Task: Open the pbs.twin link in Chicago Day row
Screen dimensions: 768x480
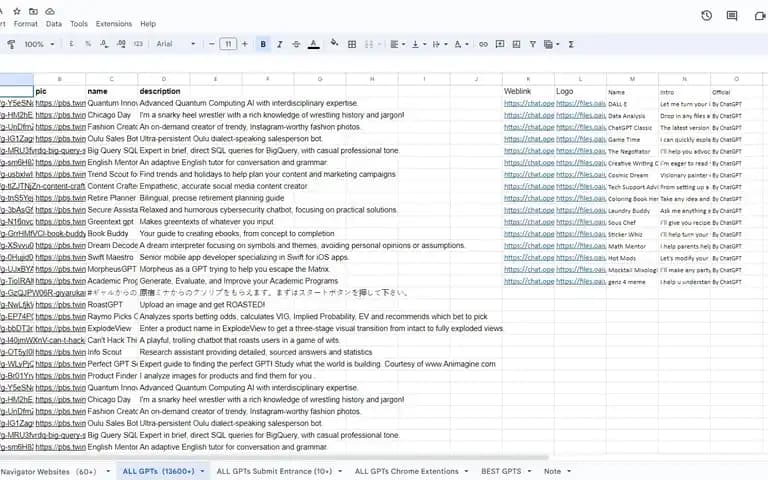Action: click(60, 115)
